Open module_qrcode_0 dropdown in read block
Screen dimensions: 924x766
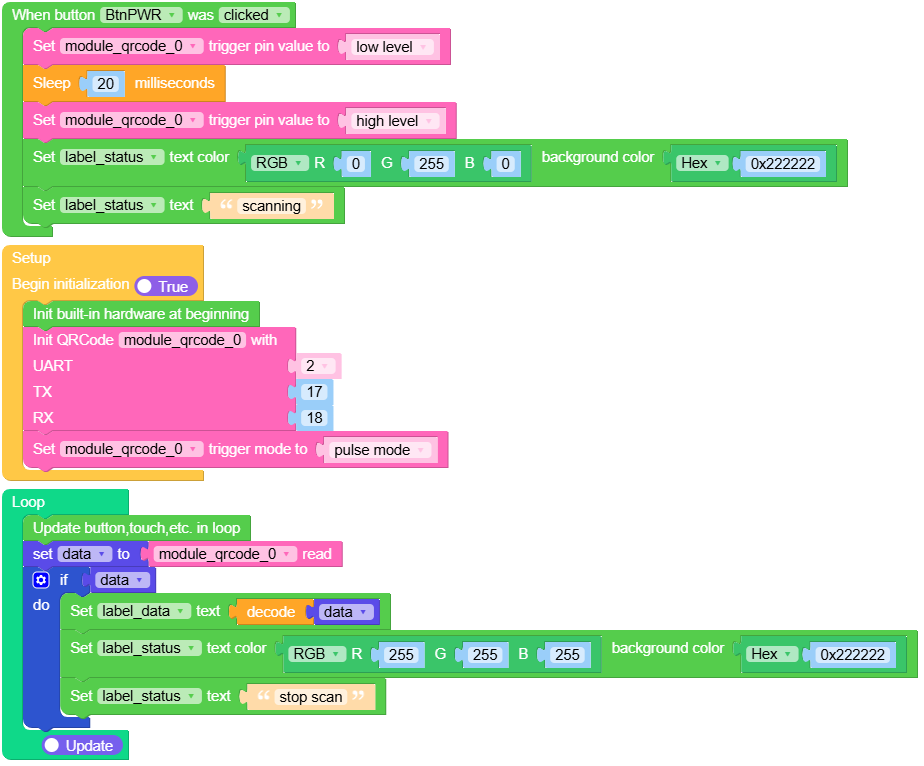(x=225, y=554)
